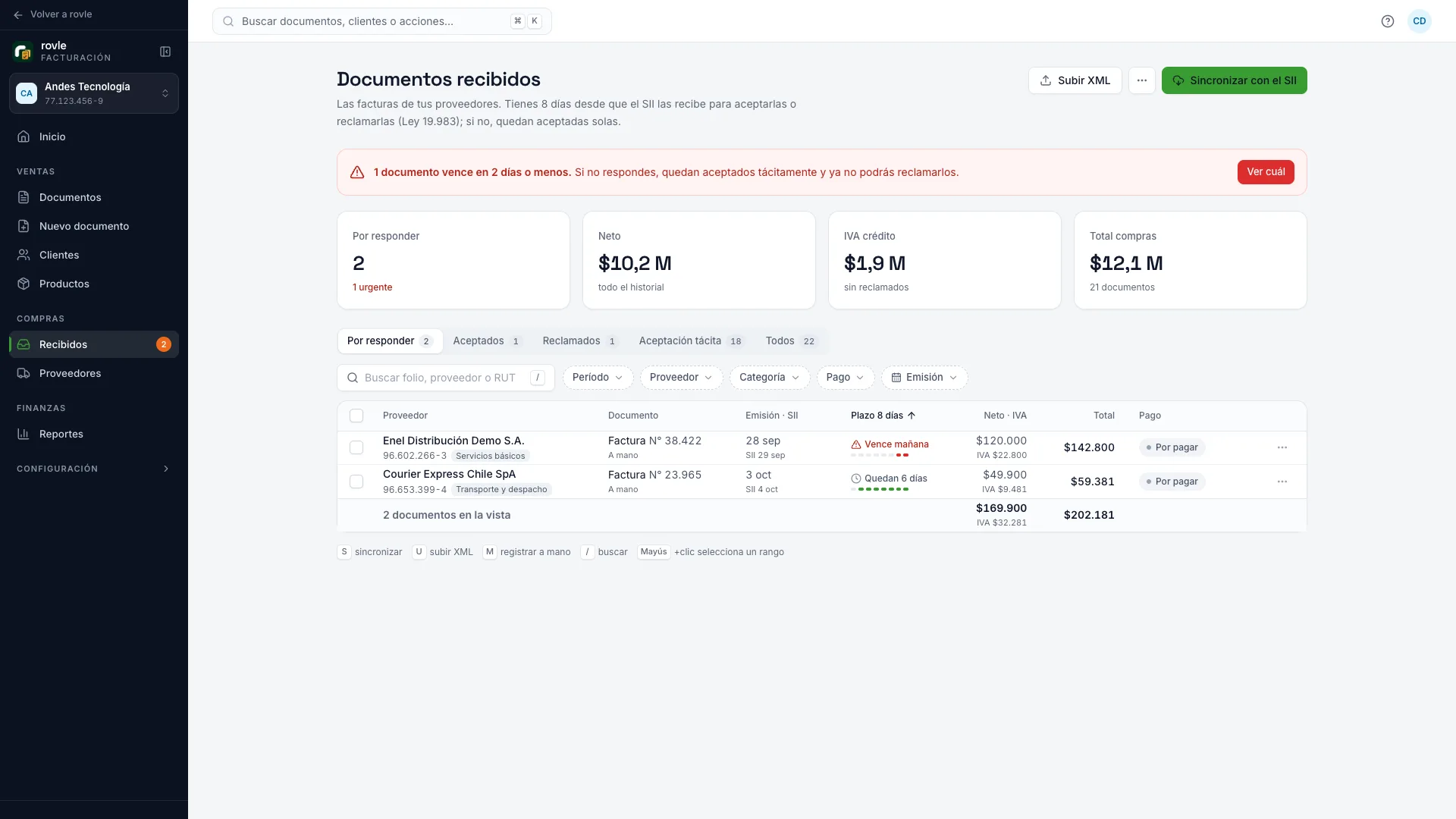Click the Por responder summary card
The image size is (1456, 819).
(453, 260)
